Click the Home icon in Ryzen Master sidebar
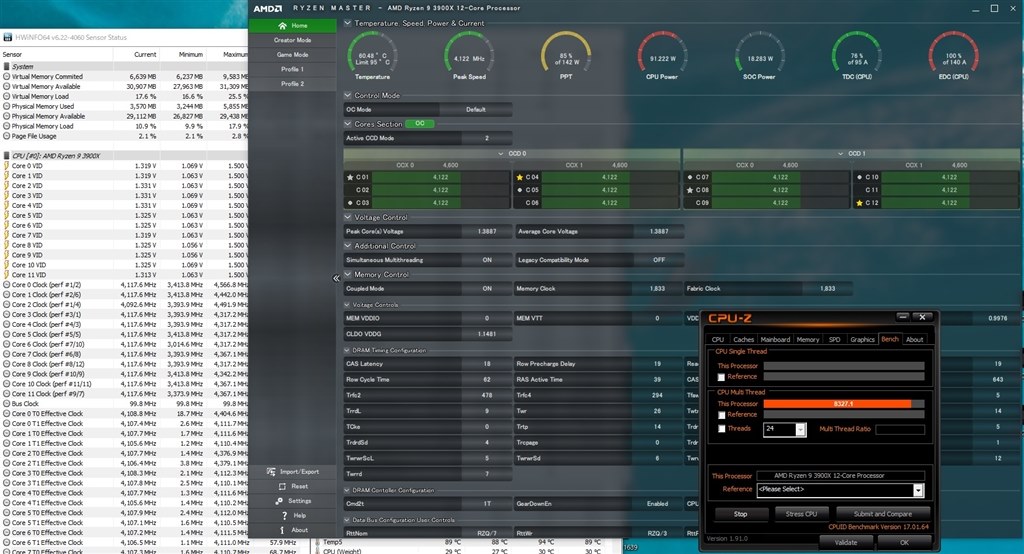 click(x=282, y=25)
